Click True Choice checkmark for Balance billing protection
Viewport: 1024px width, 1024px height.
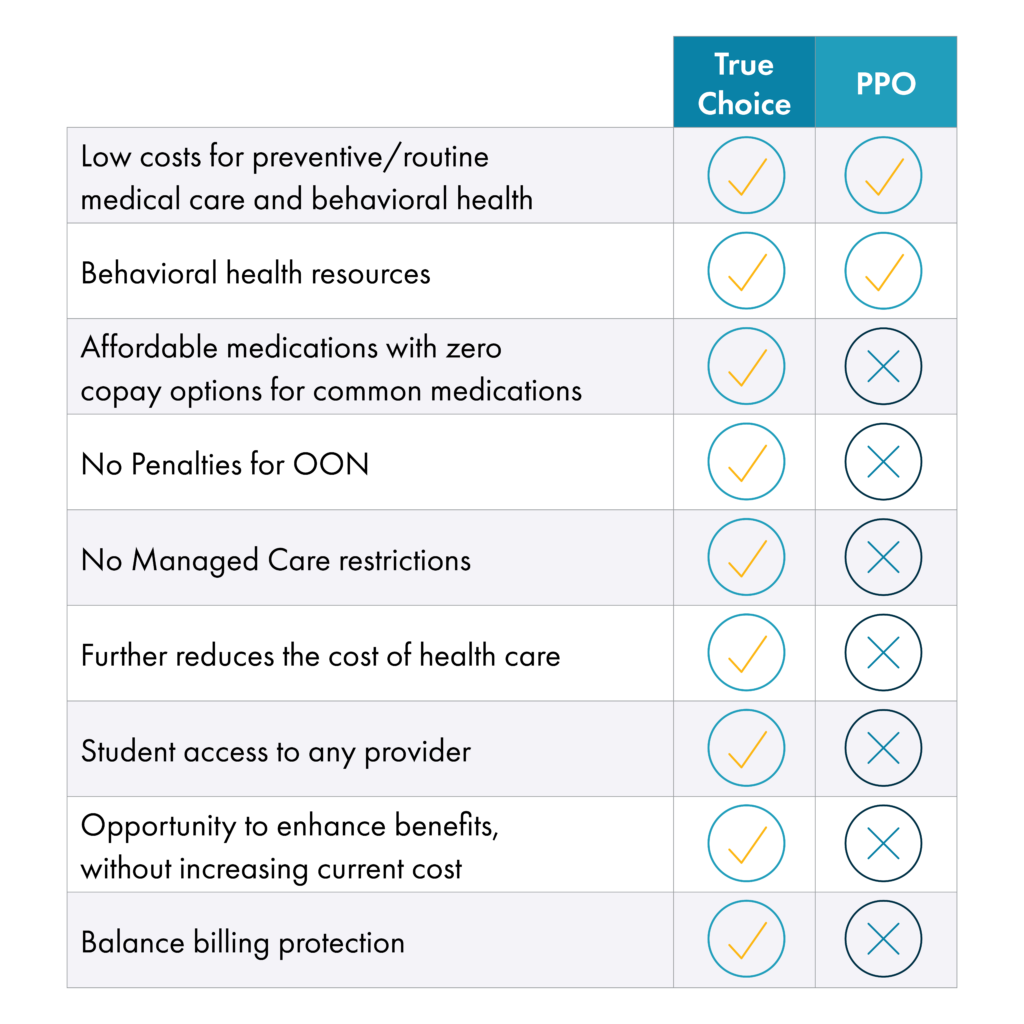click(x=746, y=940)
